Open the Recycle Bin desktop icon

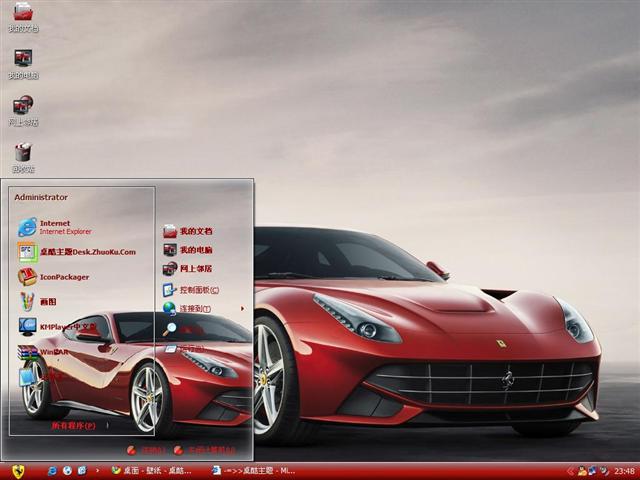[x=23, y=158]
